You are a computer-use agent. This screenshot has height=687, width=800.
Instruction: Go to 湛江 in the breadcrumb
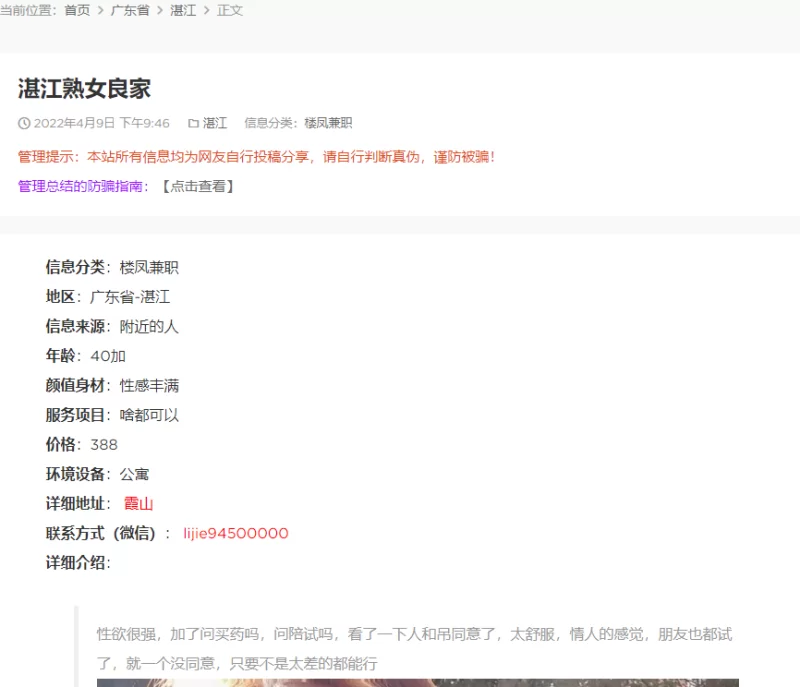pyautogui.click(x=183, y=10)
